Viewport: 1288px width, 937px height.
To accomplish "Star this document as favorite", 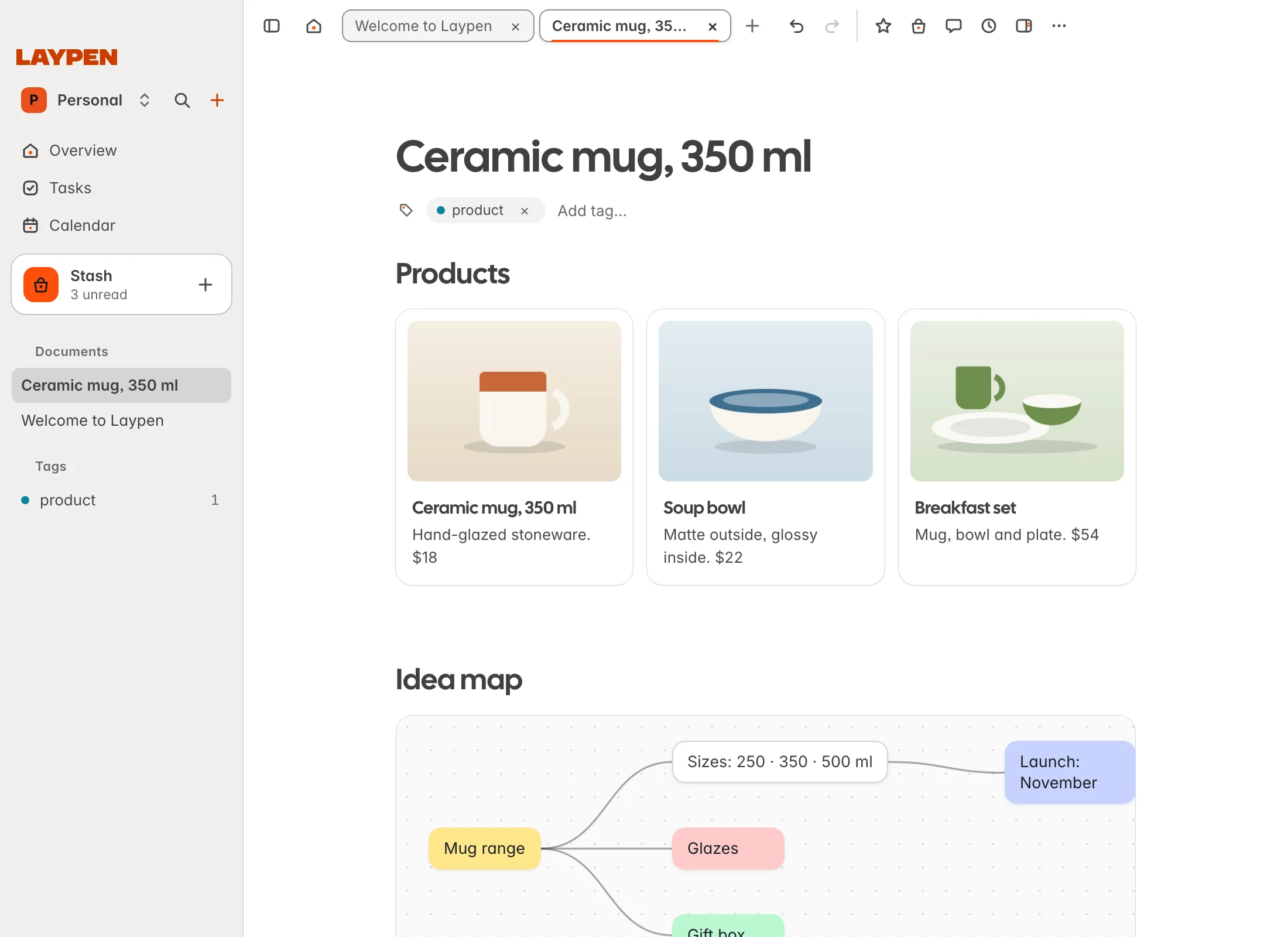I will pos(883,26).
